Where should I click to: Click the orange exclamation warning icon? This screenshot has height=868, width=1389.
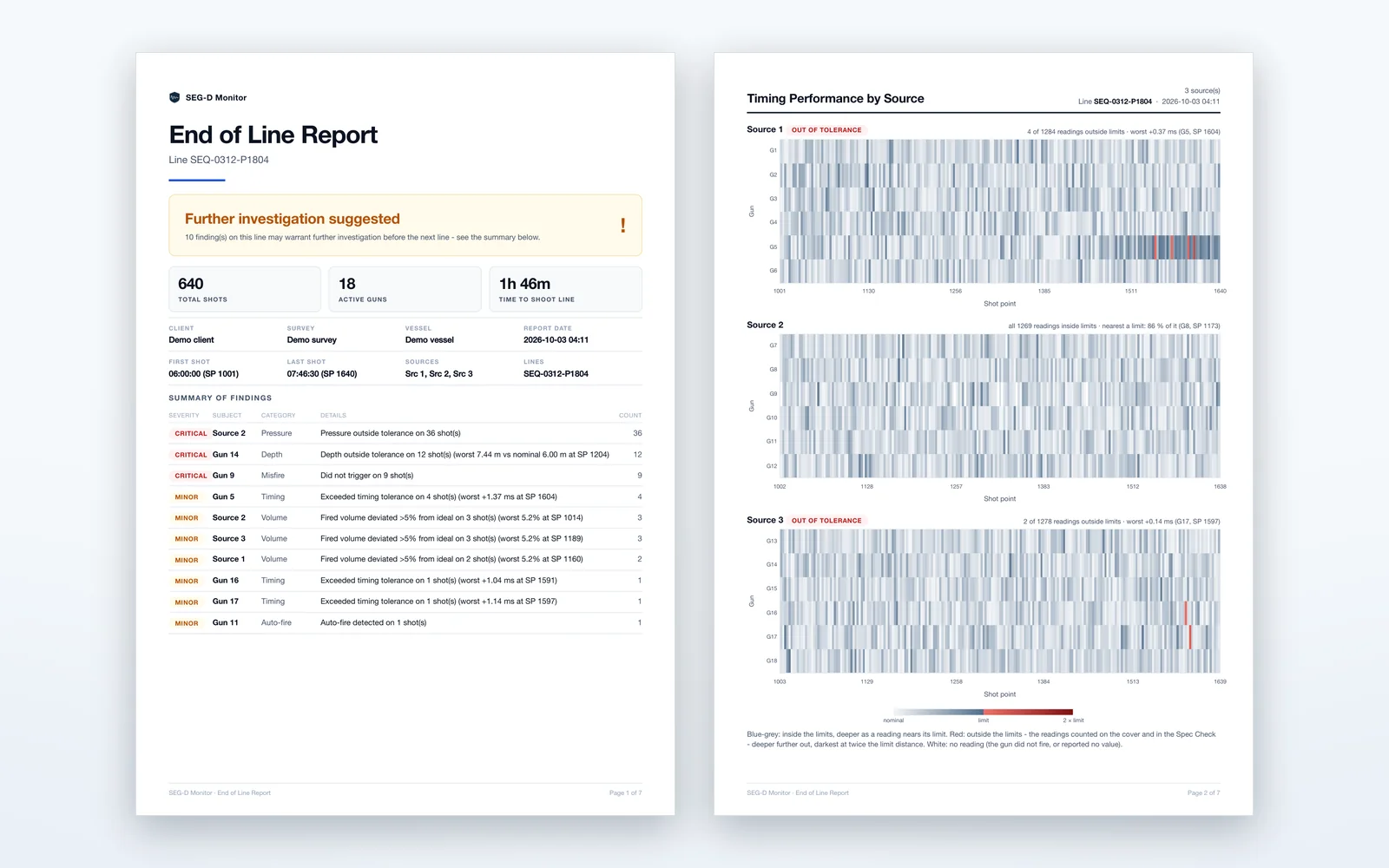pyautogui.click(x=622, y=226)
